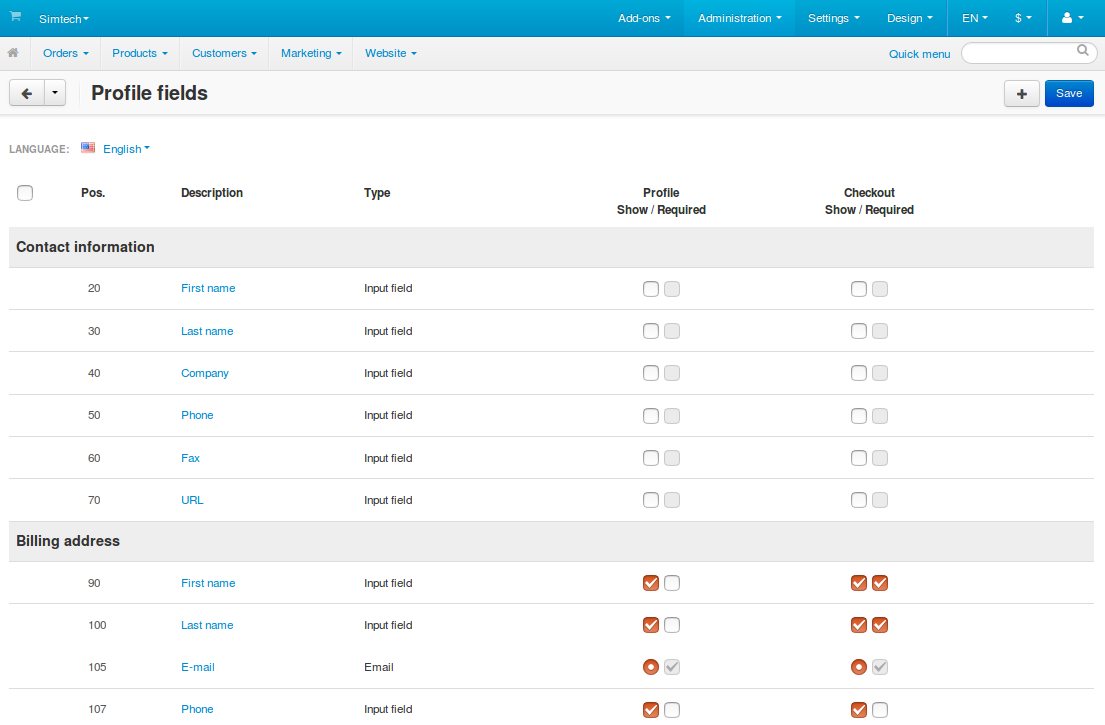Image resolution: width=1105 pixels, height=725 pixels.
Task: Go to the home dashboard icon
Action: tap(13, 53)
